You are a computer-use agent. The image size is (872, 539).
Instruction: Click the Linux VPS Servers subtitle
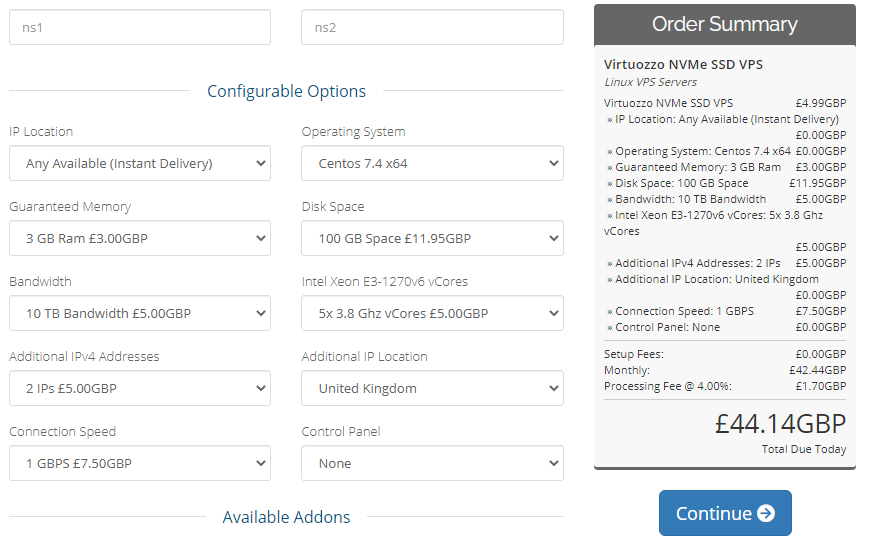(651, 82)
